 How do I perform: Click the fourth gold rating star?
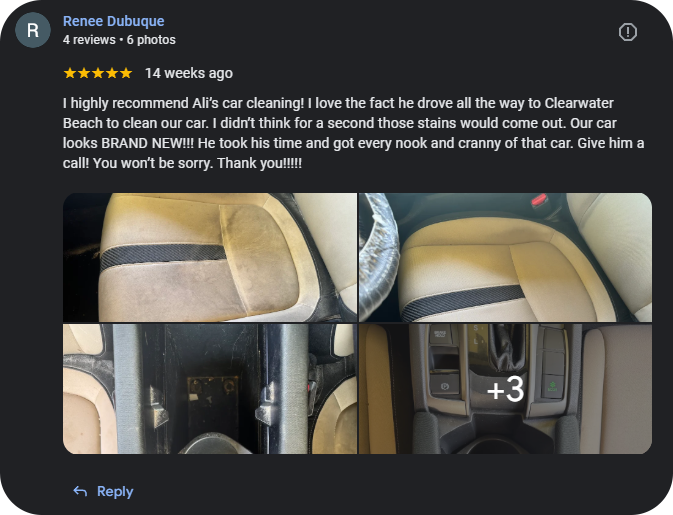tap(112, 73)
